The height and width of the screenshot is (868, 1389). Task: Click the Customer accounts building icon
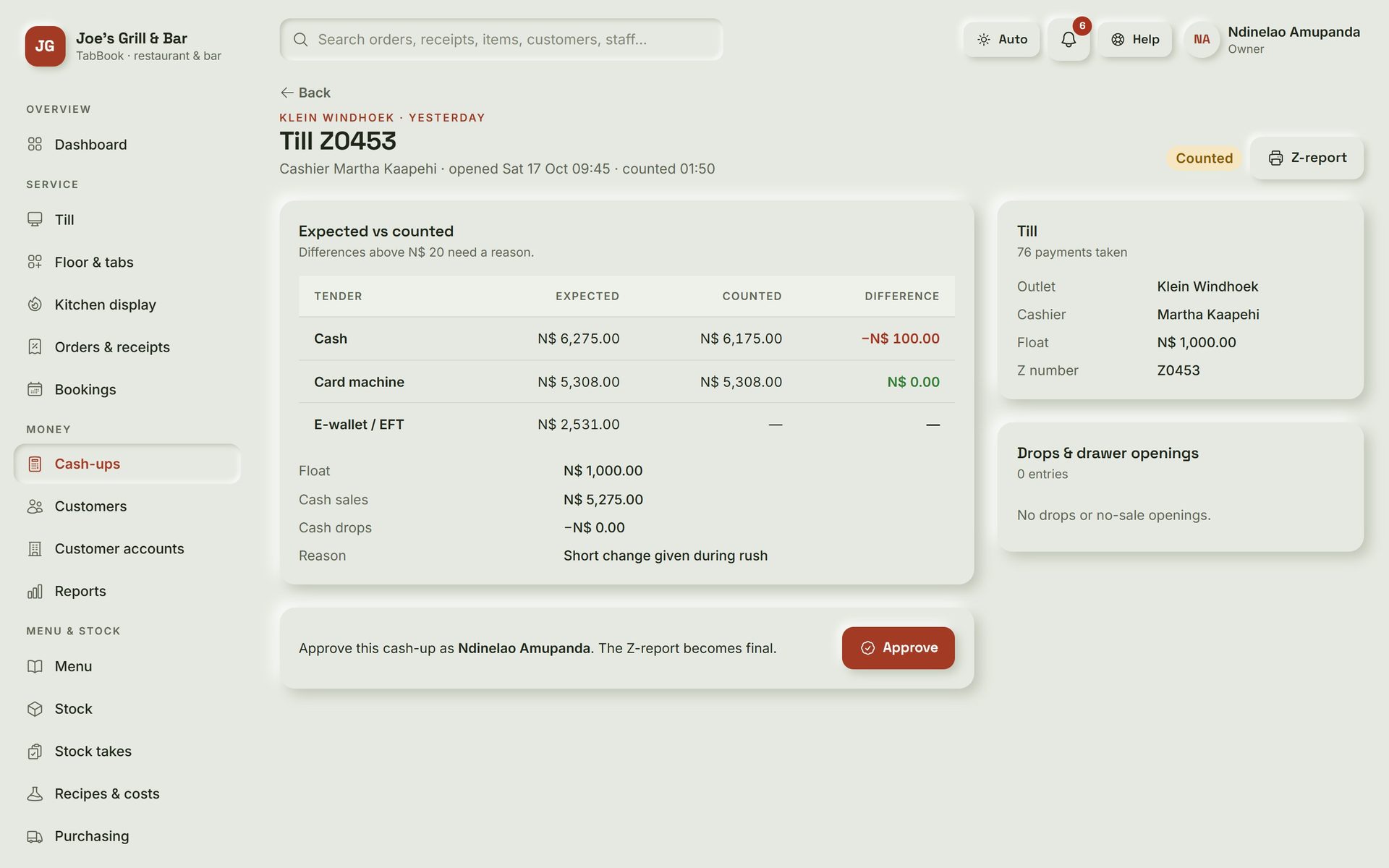[x=35, y=548]
